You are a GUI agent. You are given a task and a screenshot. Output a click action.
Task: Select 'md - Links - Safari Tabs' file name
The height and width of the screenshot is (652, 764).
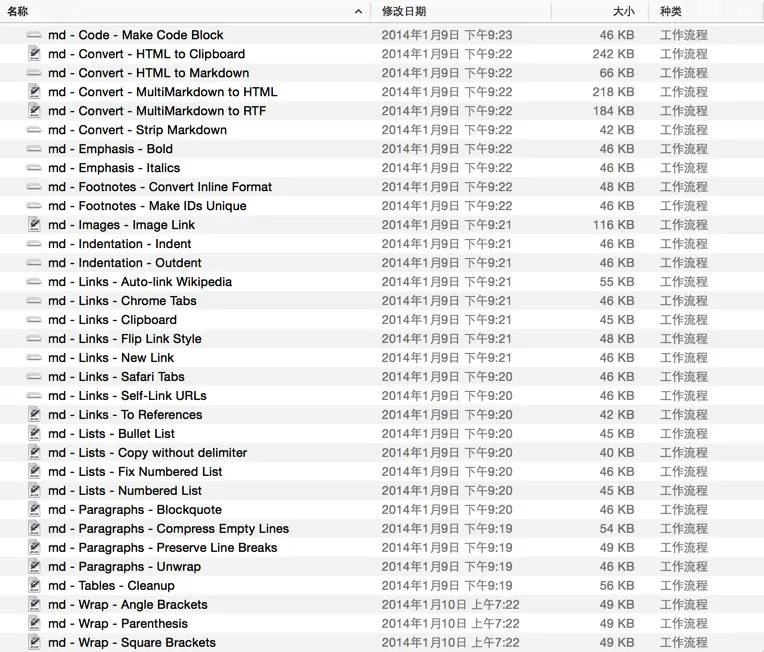coord(116,377)
